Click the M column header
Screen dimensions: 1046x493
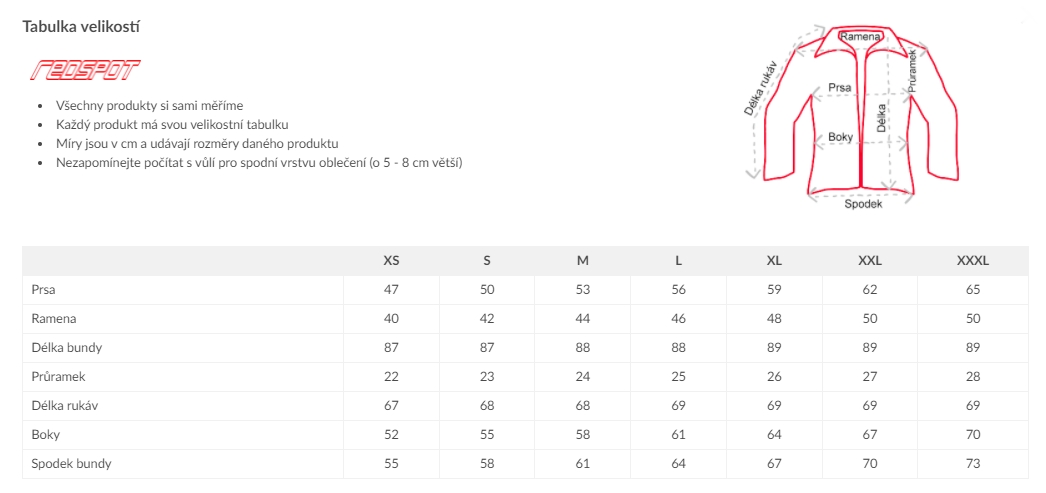[582, 261]
